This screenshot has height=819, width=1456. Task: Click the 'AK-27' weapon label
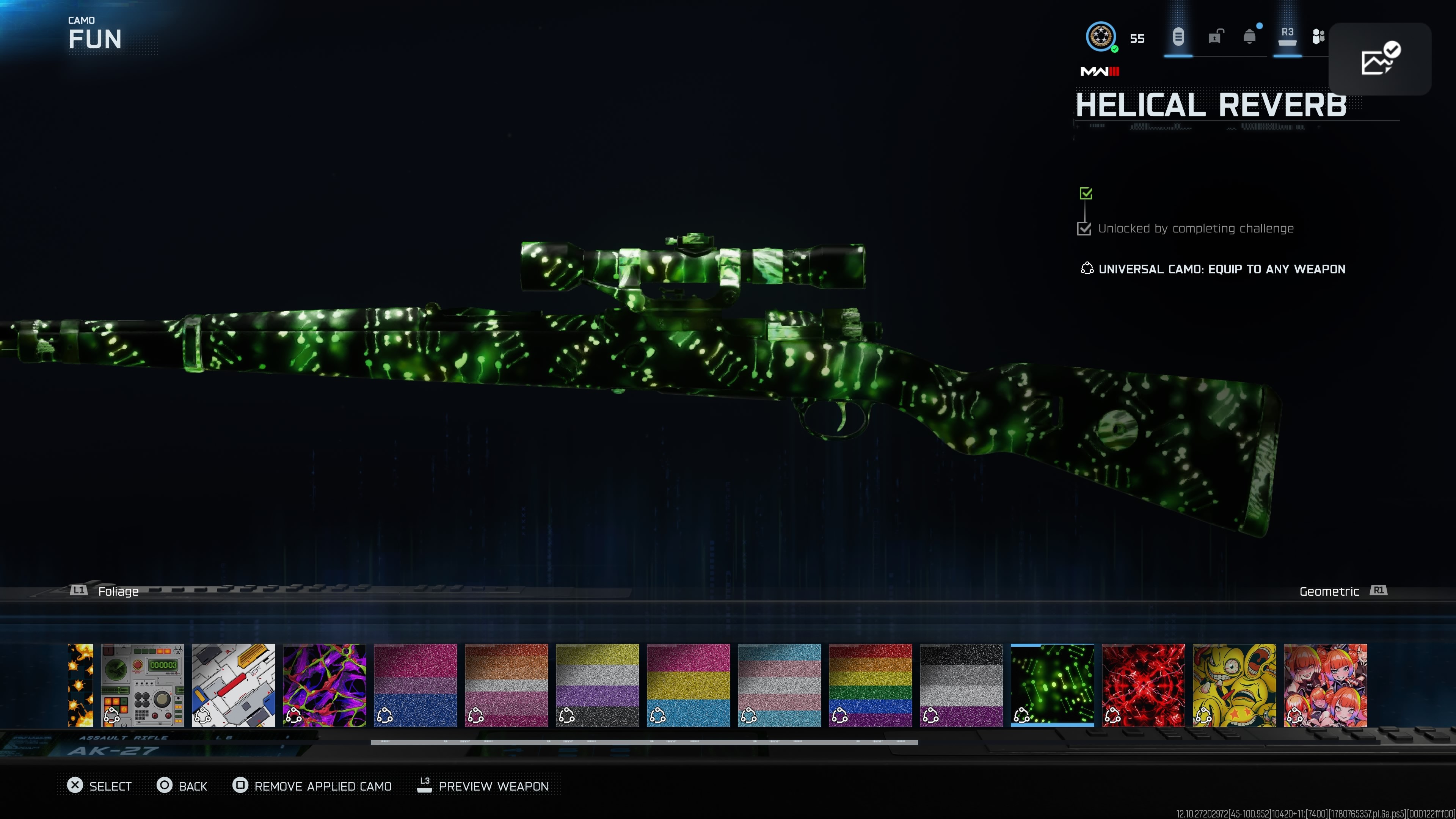point(113,751)
